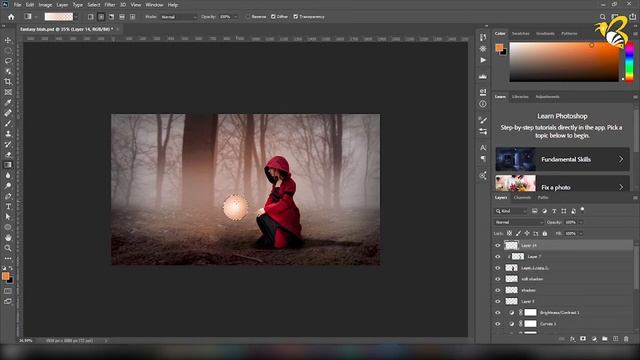Select the Path Selection tool
Screen dimensions: 640x360
click(x=8, y=217)
